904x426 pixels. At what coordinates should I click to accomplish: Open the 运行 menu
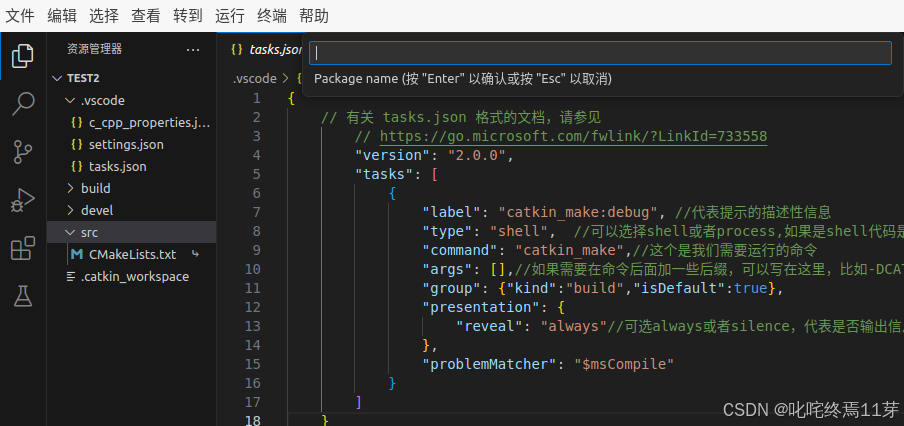[x=230, y=16]
